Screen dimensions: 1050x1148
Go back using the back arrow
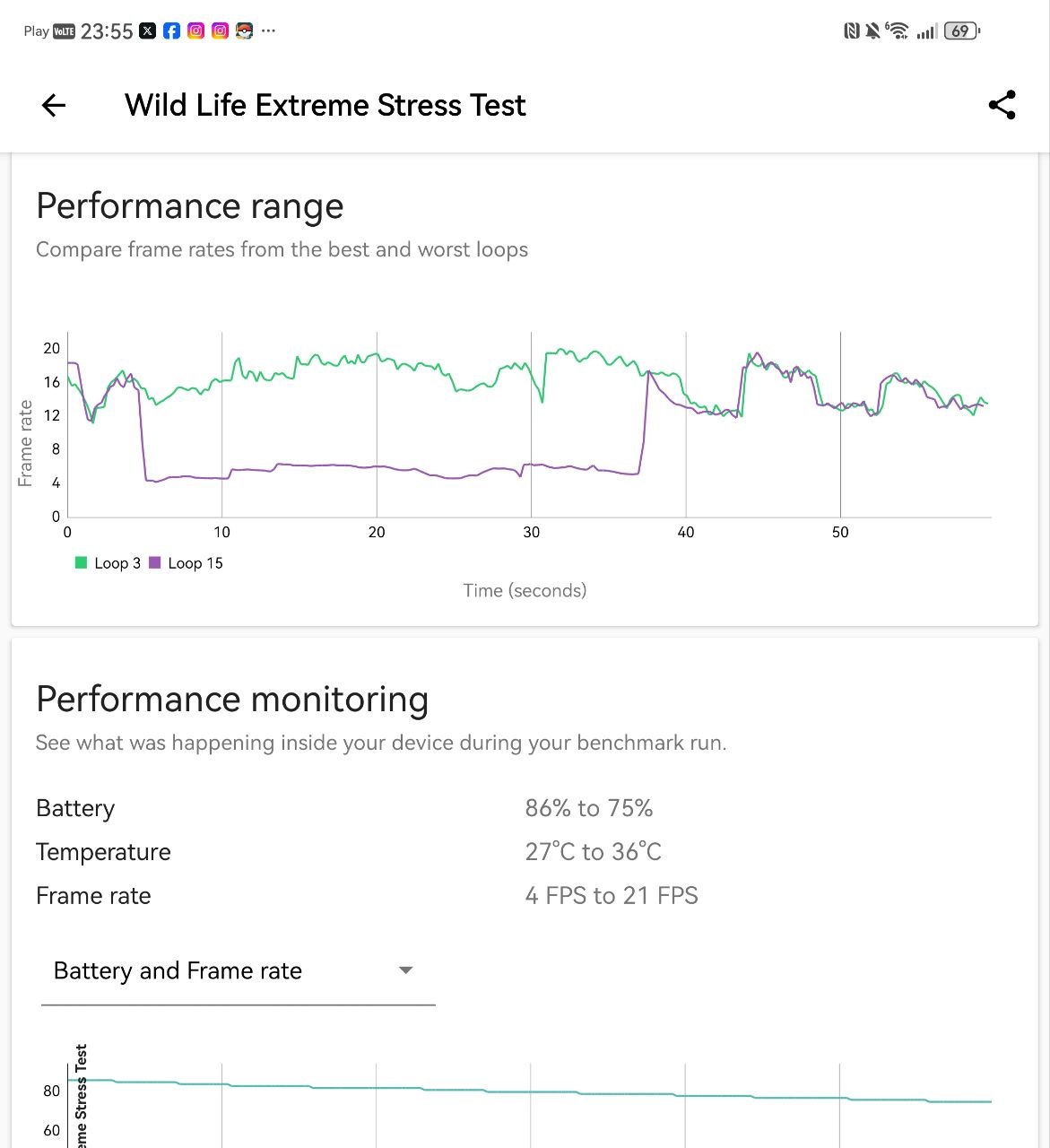[x=54, y=106]
